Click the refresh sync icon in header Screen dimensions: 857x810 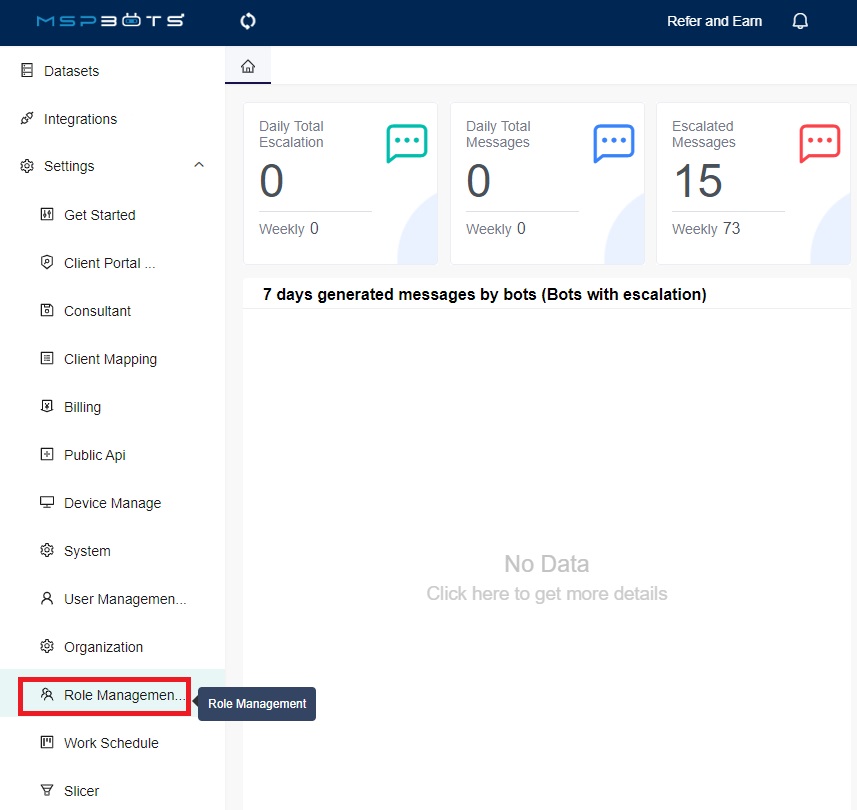tap(248, 21)
